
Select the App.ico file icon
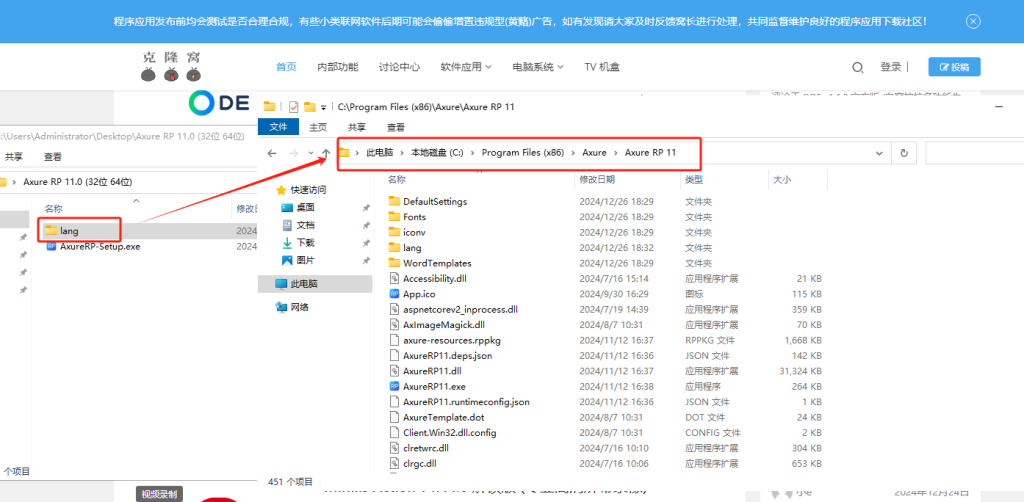pos(394,294)
